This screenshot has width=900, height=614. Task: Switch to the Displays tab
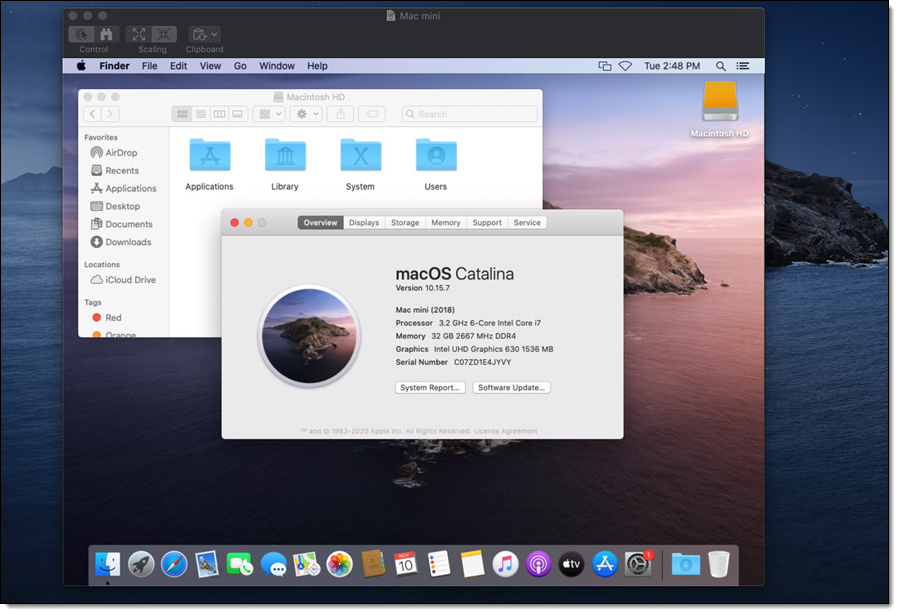[x=363, y=222]
